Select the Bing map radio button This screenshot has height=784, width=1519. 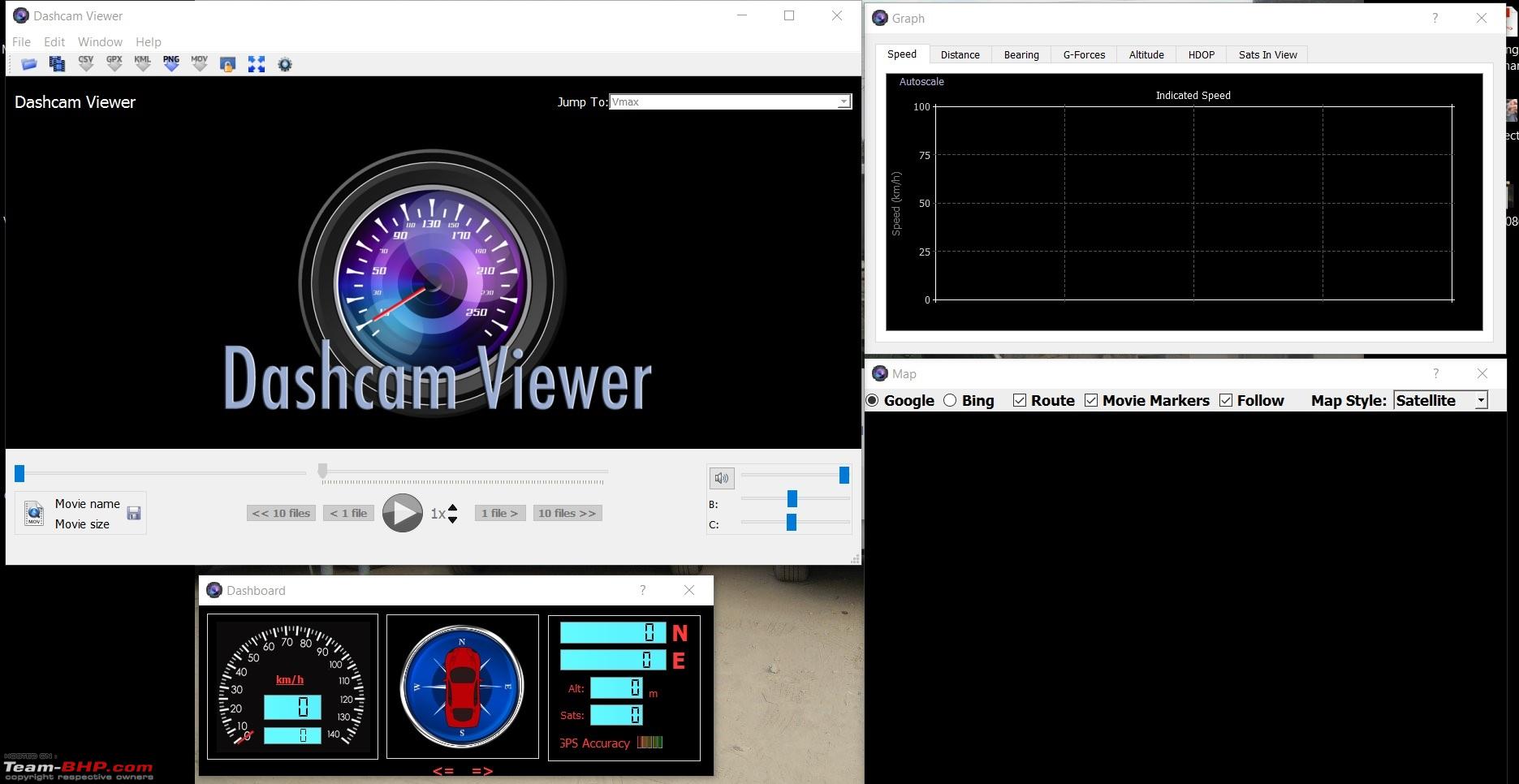pos(950,400)
